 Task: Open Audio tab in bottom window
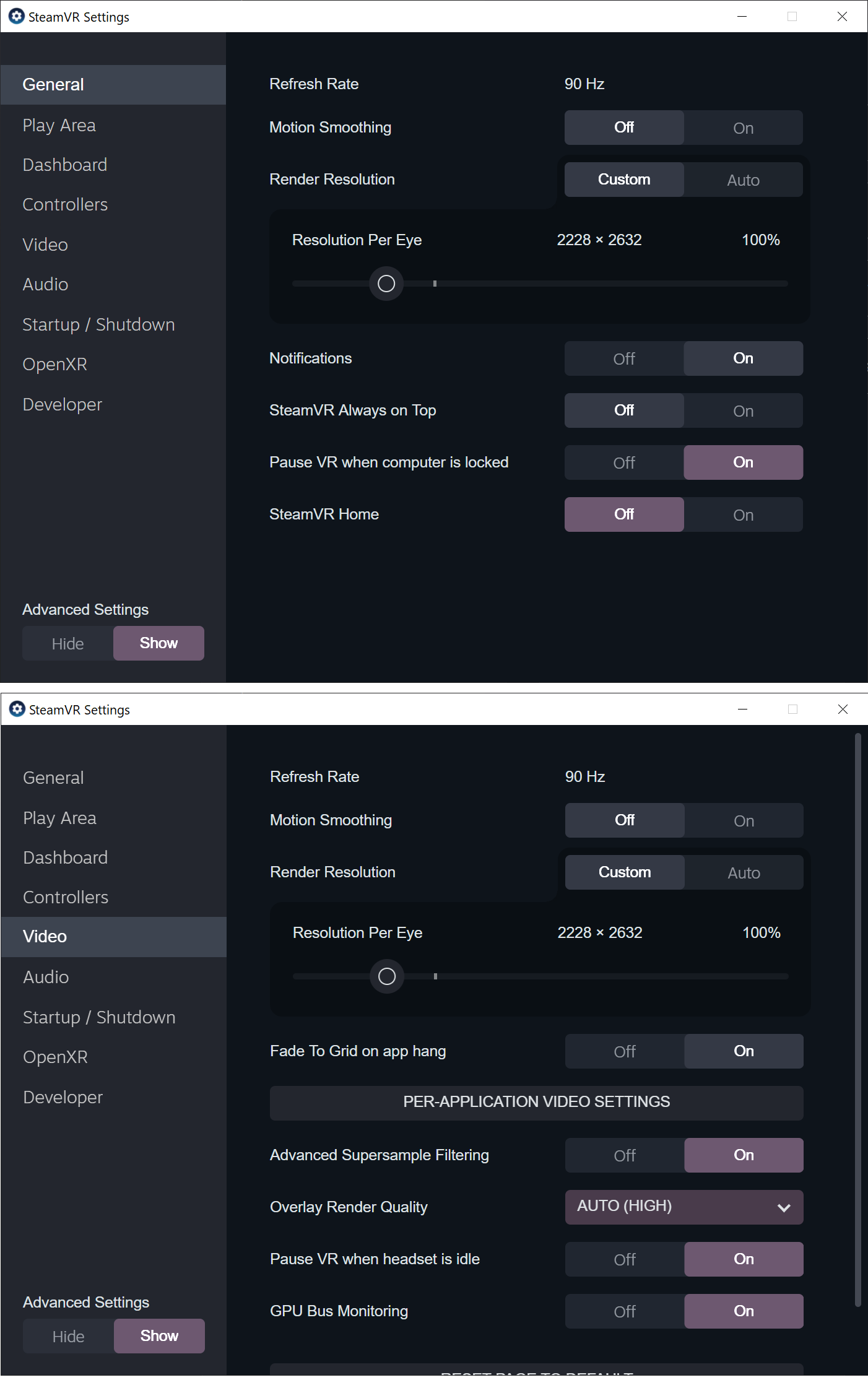pos(114,977)
